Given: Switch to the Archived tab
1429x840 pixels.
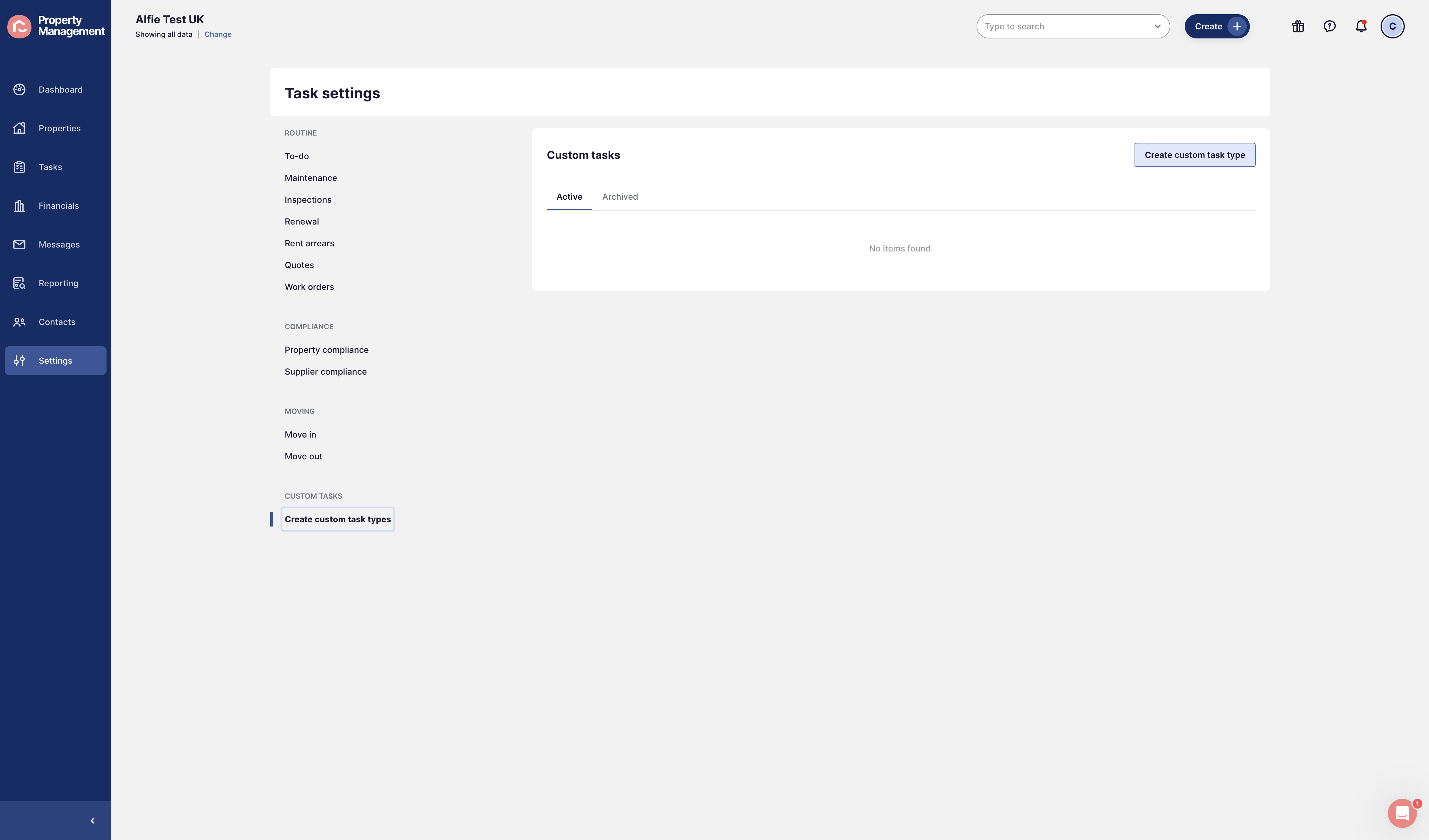Looking at the screenshot, I should click(x=620, y=197).
